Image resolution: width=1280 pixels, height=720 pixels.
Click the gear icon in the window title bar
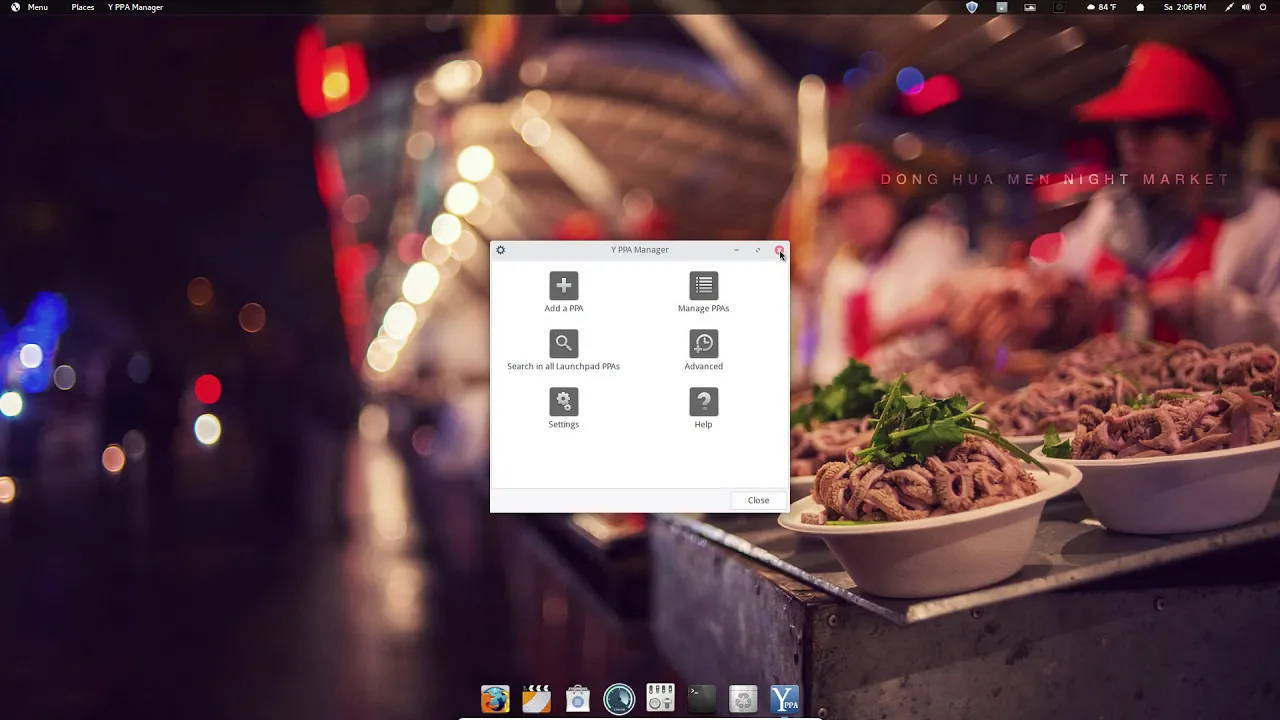click(x=501, y=250)
